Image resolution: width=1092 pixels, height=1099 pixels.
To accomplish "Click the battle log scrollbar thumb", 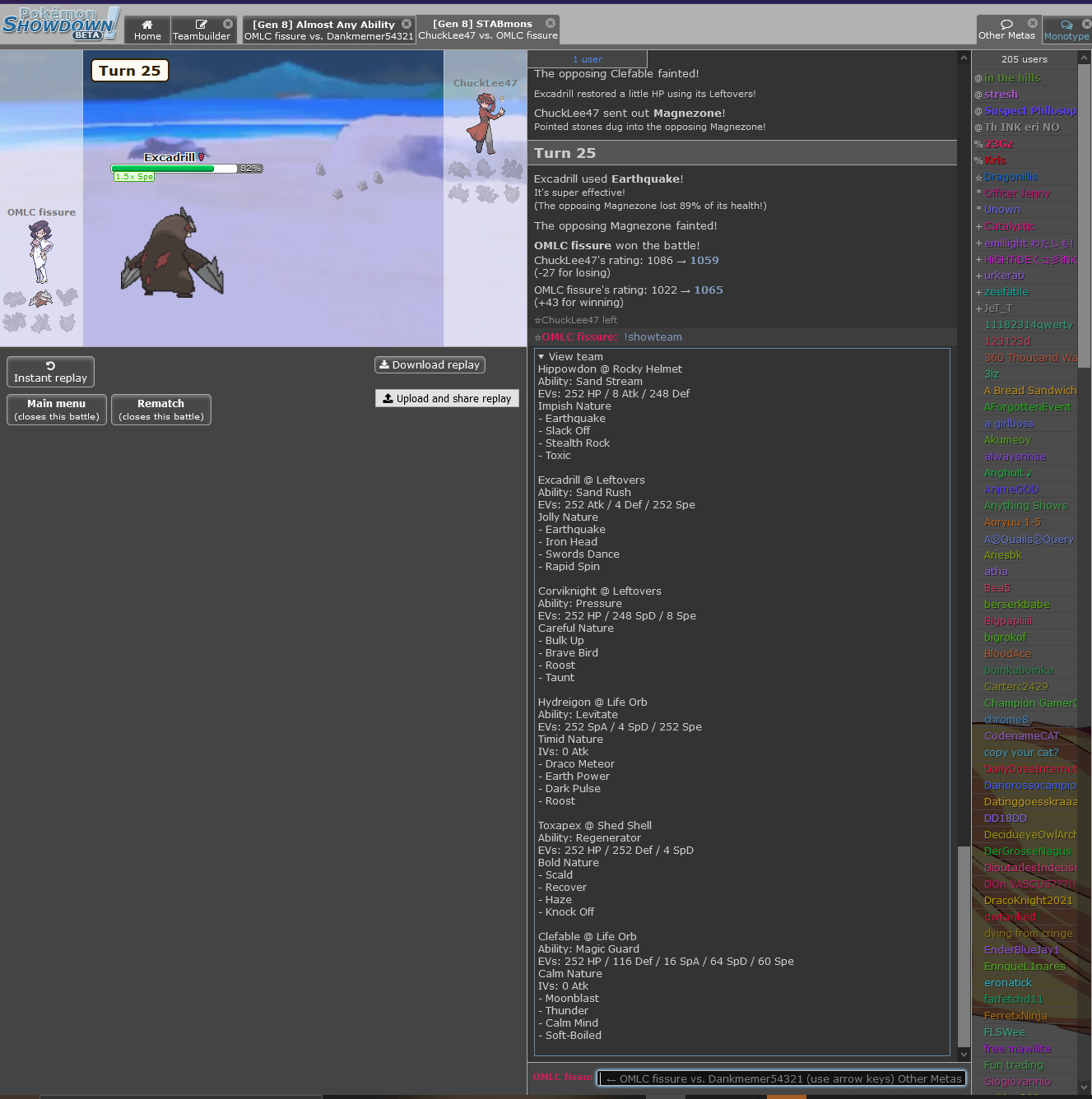I will click(x=964, y=945).
